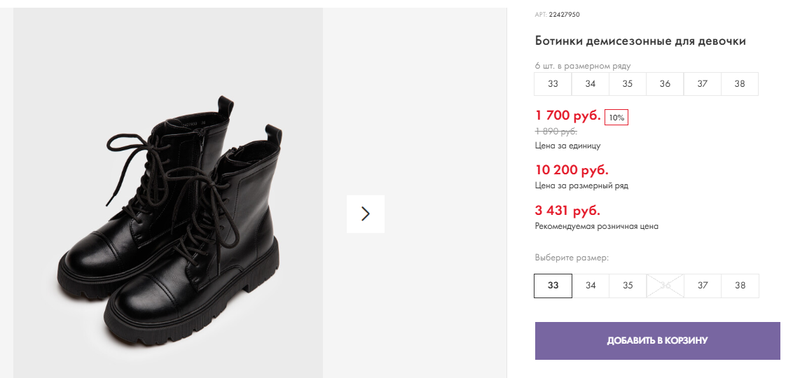
Task: Select size 33 under Выберите размер
Action: [x=553, y=286]
